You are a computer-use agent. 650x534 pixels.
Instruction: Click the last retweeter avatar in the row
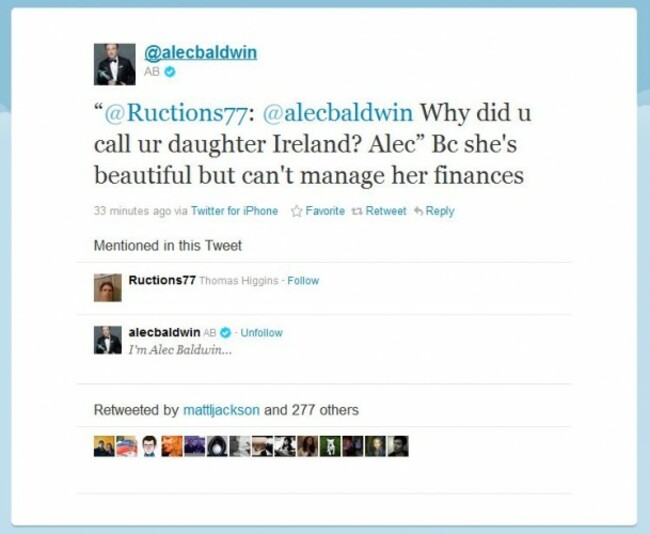point(398,446)
